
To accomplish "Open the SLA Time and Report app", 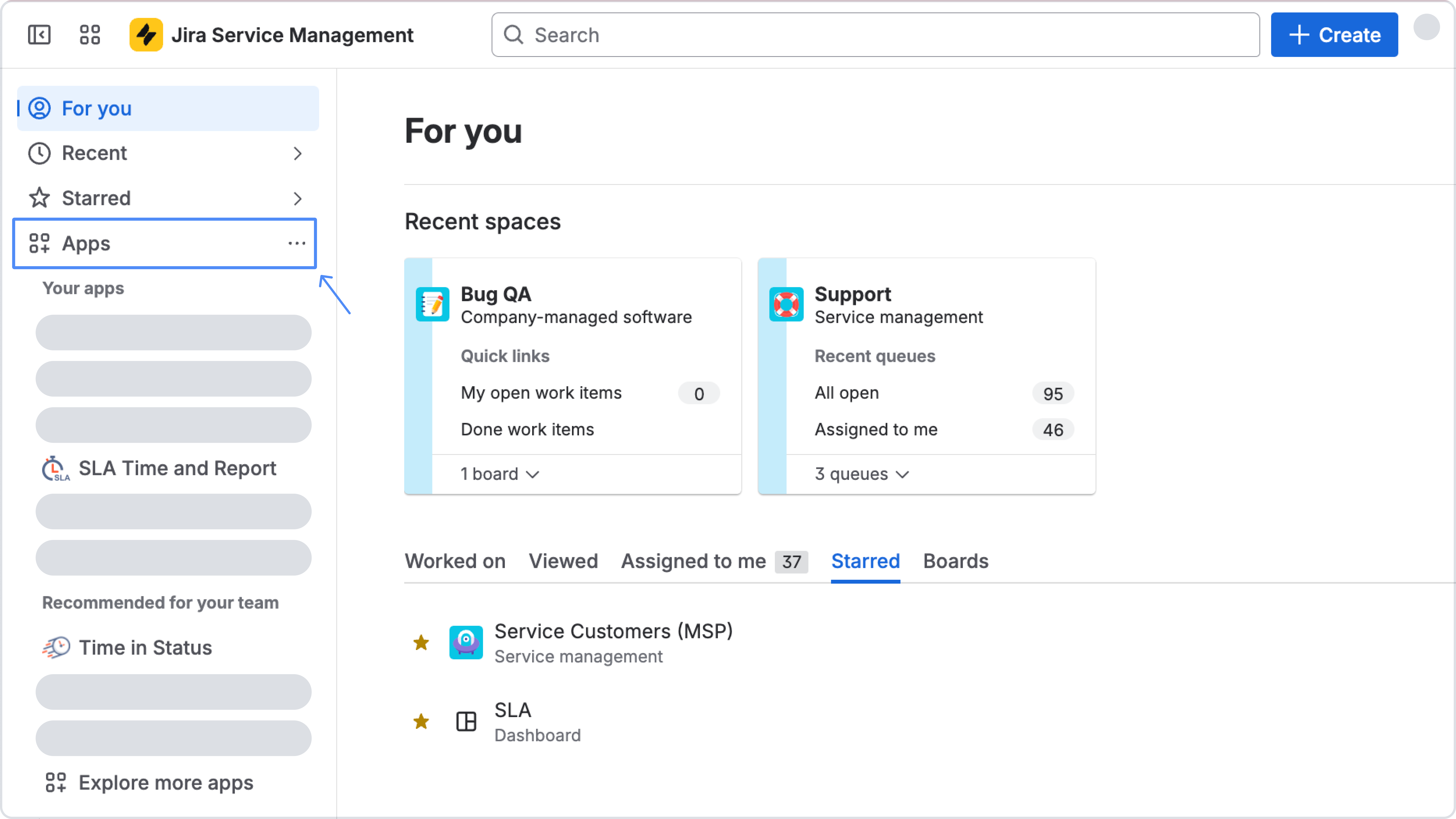I will tap(177, 468).
